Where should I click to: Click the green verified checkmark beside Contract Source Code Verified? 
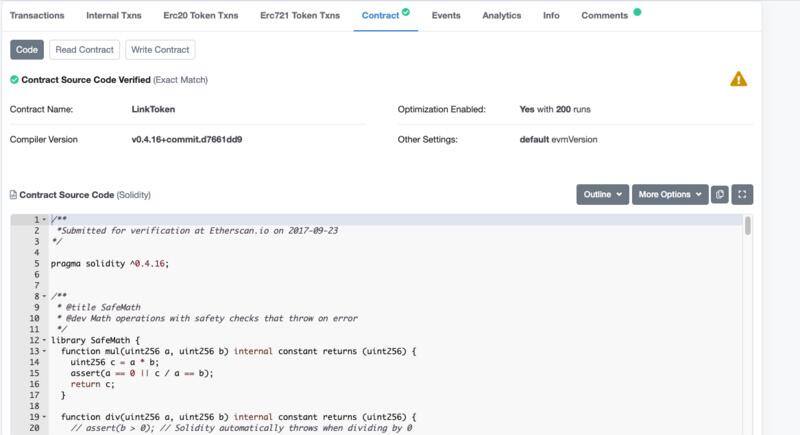click(14, 80)
